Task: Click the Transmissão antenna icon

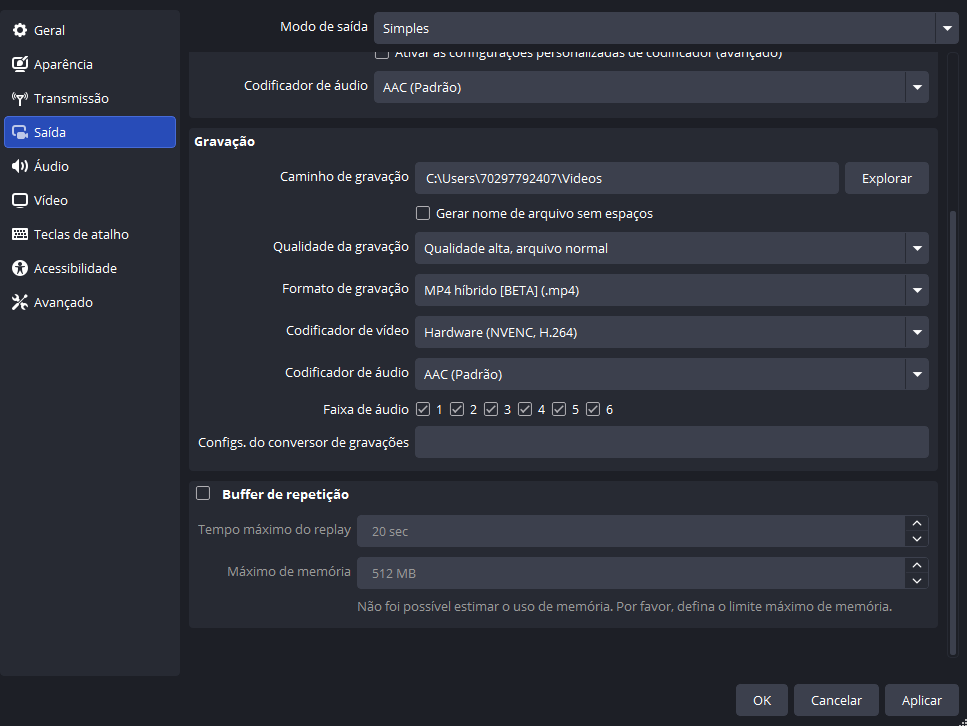Action: pos(20,98)
